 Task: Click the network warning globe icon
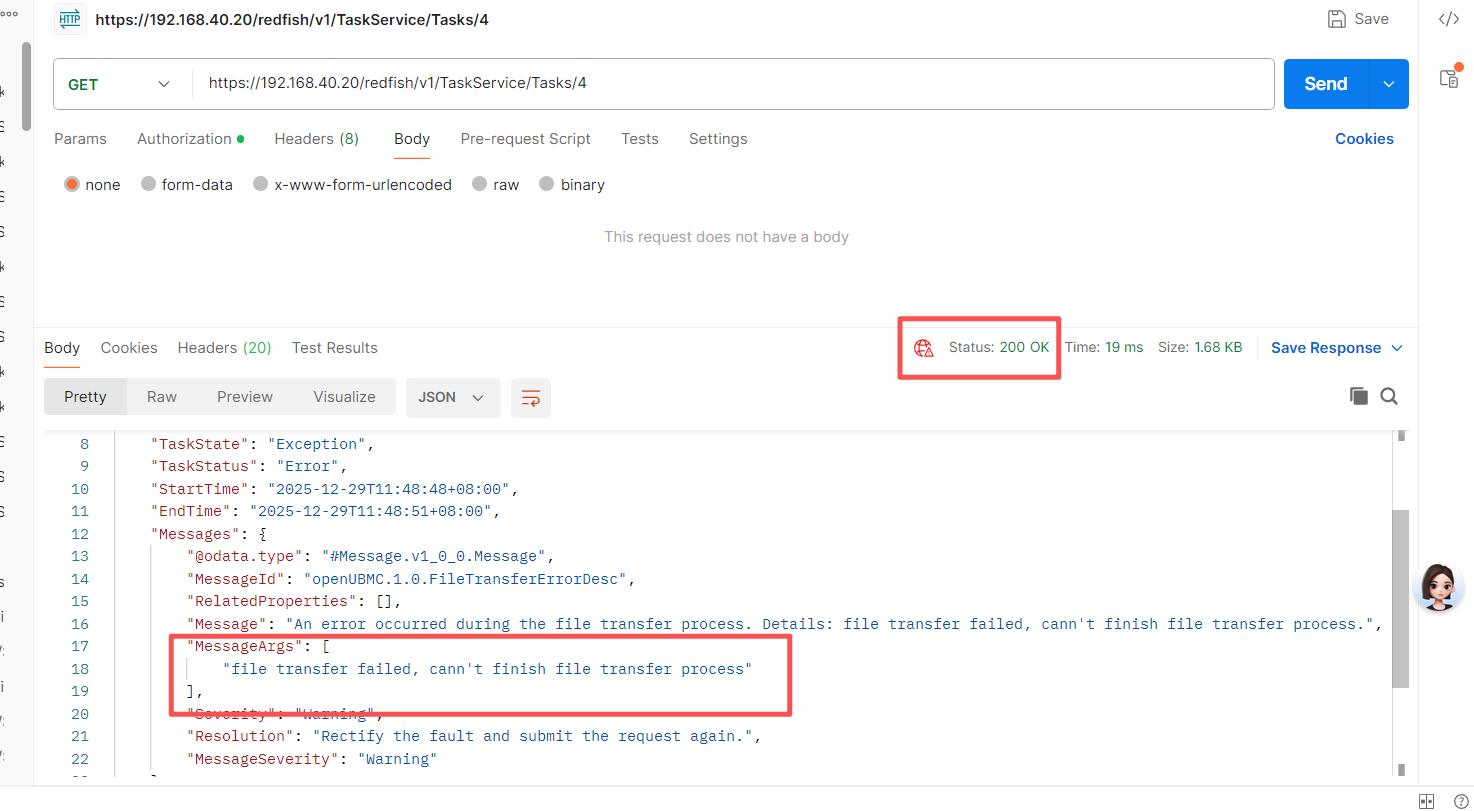pyautogui.click(x=923, y=348)
